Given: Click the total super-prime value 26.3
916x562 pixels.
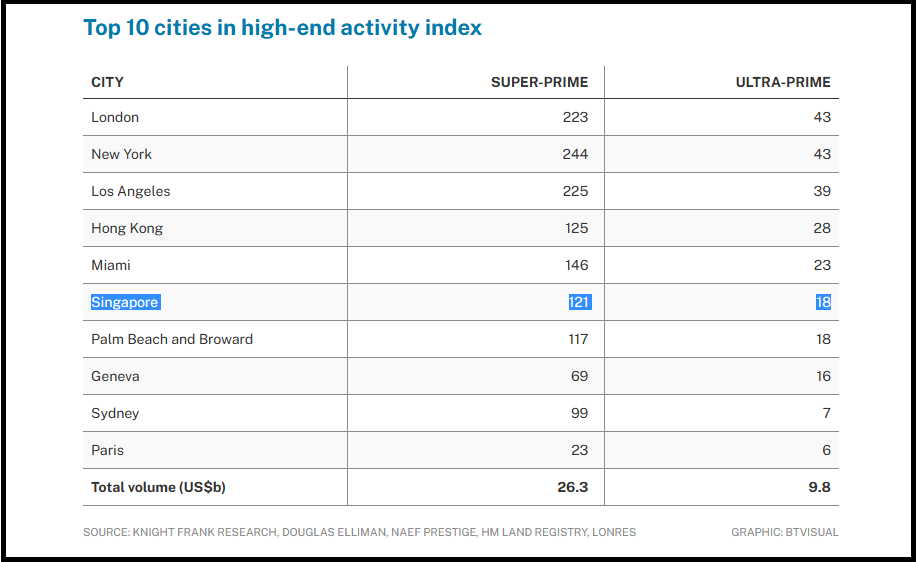Looking at the screenshot, I should tap(574, 488).
